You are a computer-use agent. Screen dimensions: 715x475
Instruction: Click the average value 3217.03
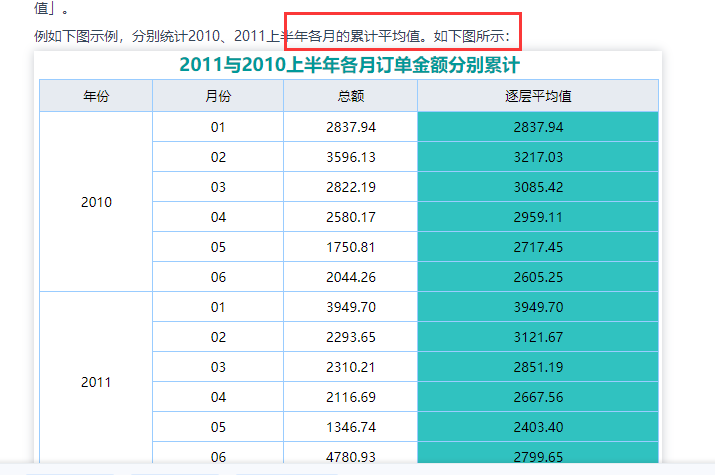pyautogui.click(x=538, y=157)
